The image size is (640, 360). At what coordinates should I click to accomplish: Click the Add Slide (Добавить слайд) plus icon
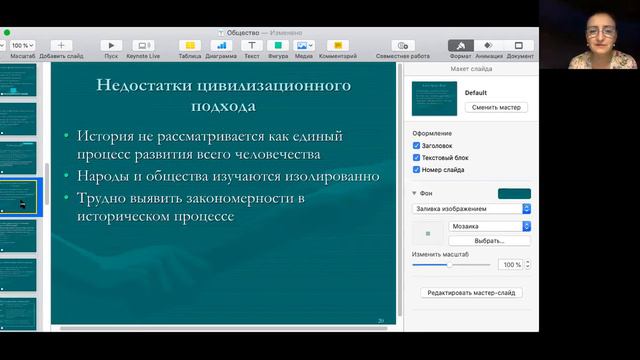pyautogui.click(x=61, y=45)
